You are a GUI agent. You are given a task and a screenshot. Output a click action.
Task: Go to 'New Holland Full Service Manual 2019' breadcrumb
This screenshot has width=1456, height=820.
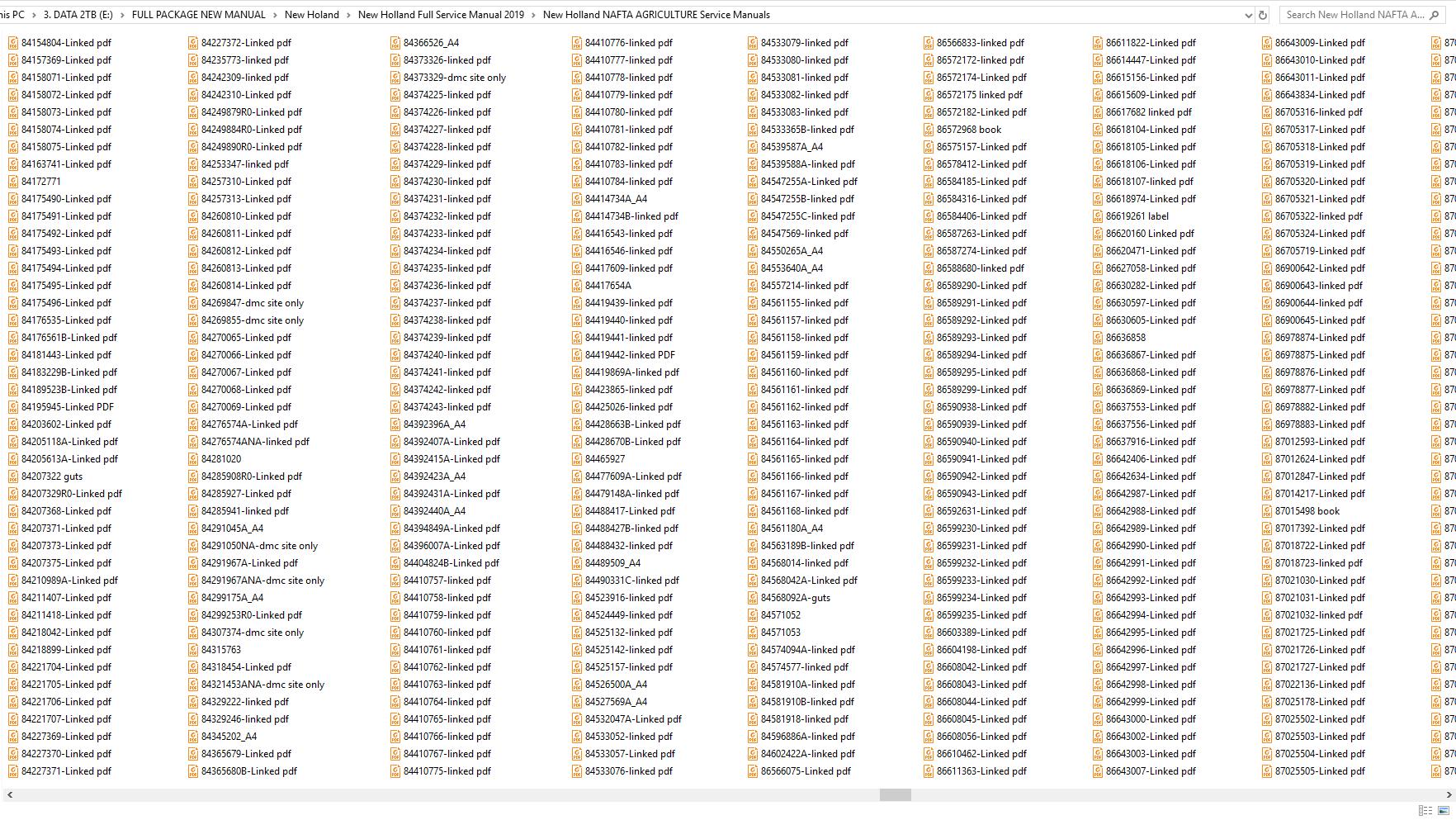441,15
